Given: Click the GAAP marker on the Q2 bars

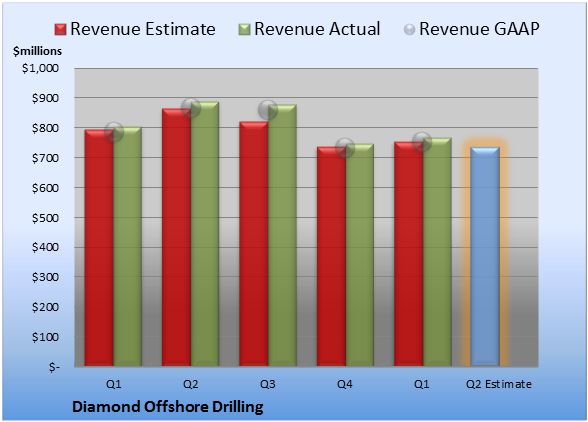Looking at the screenshot, I should click(191, 108).
